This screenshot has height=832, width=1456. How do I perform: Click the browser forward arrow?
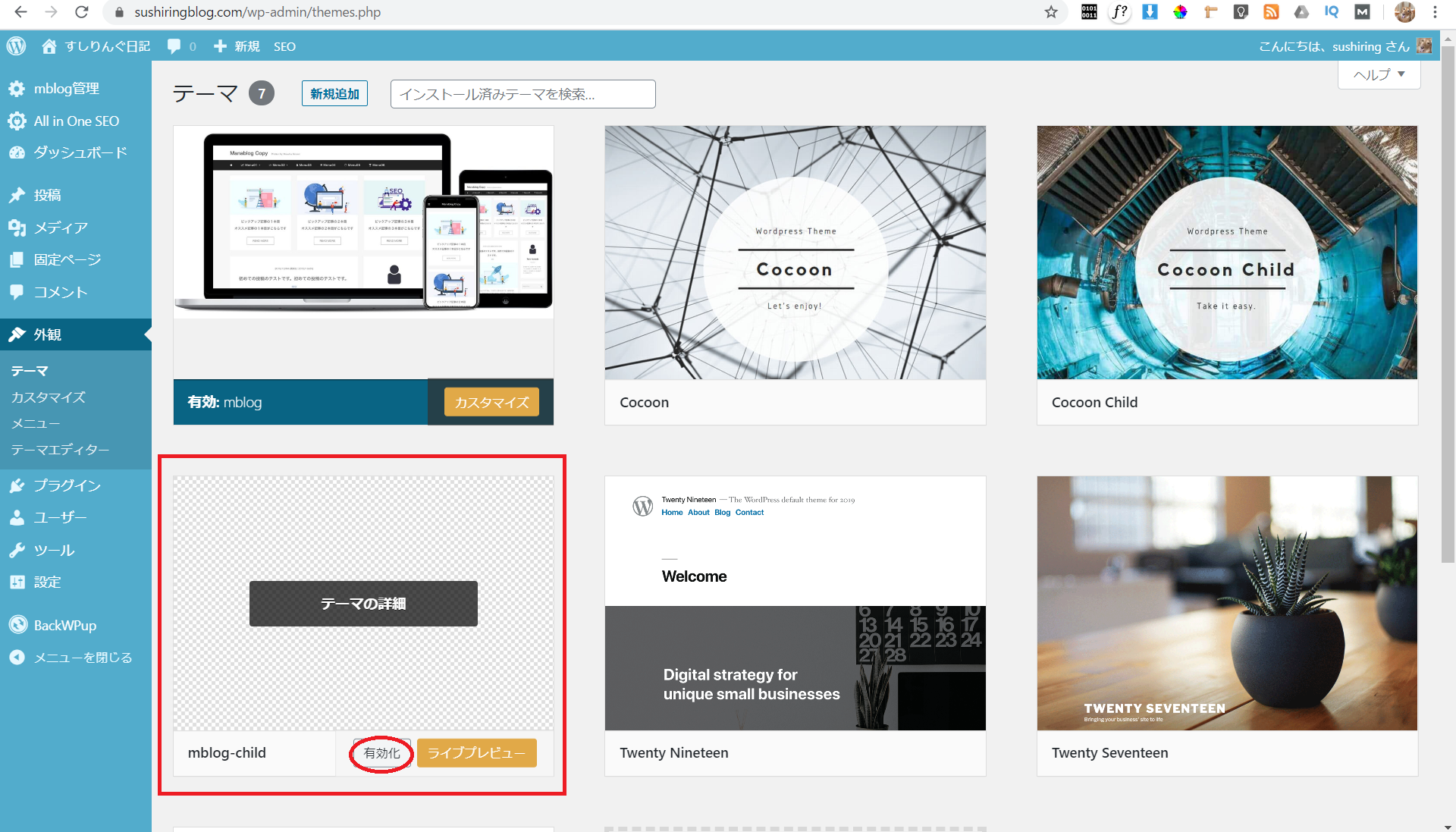click(51, 12)
